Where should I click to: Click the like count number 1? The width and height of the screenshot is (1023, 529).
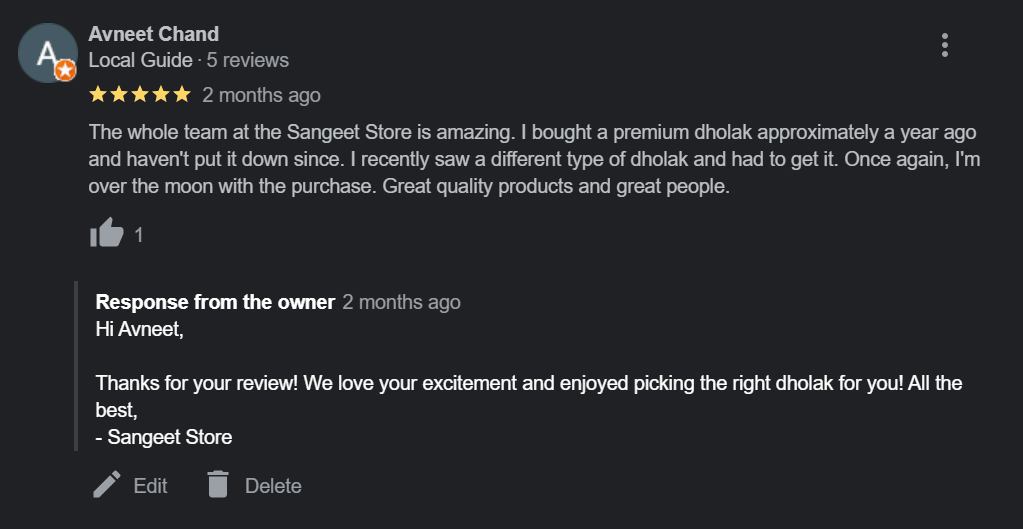139,235
